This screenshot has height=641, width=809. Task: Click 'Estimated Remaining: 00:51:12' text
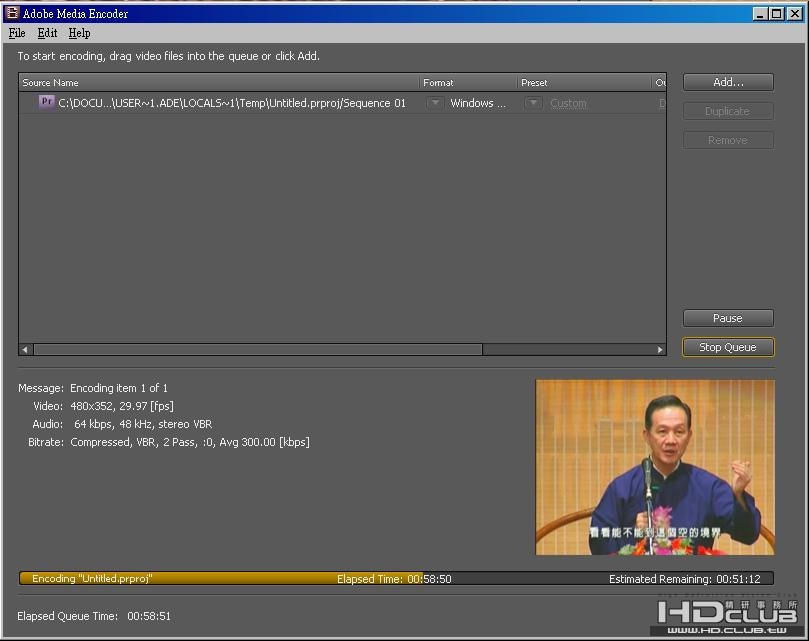tap(685, 579)
